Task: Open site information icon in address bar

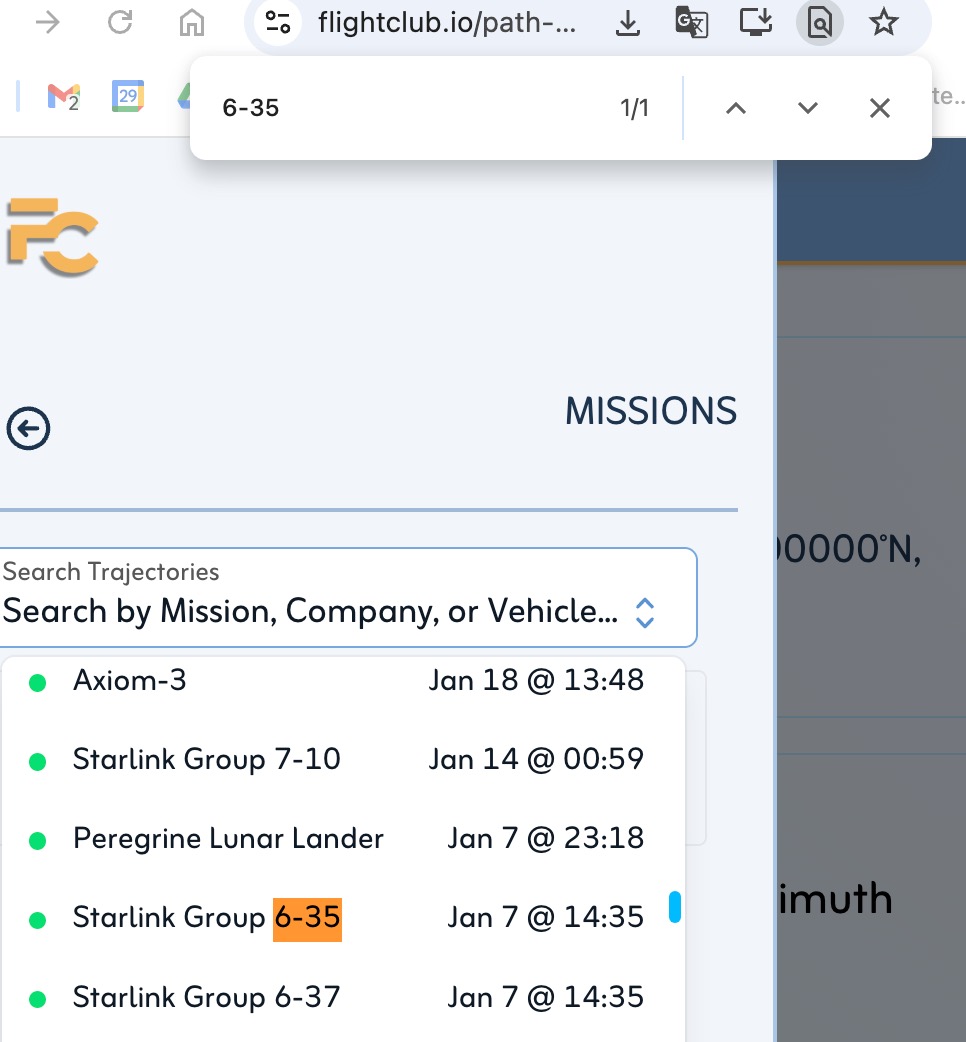Action: click(x=278, y=22)
